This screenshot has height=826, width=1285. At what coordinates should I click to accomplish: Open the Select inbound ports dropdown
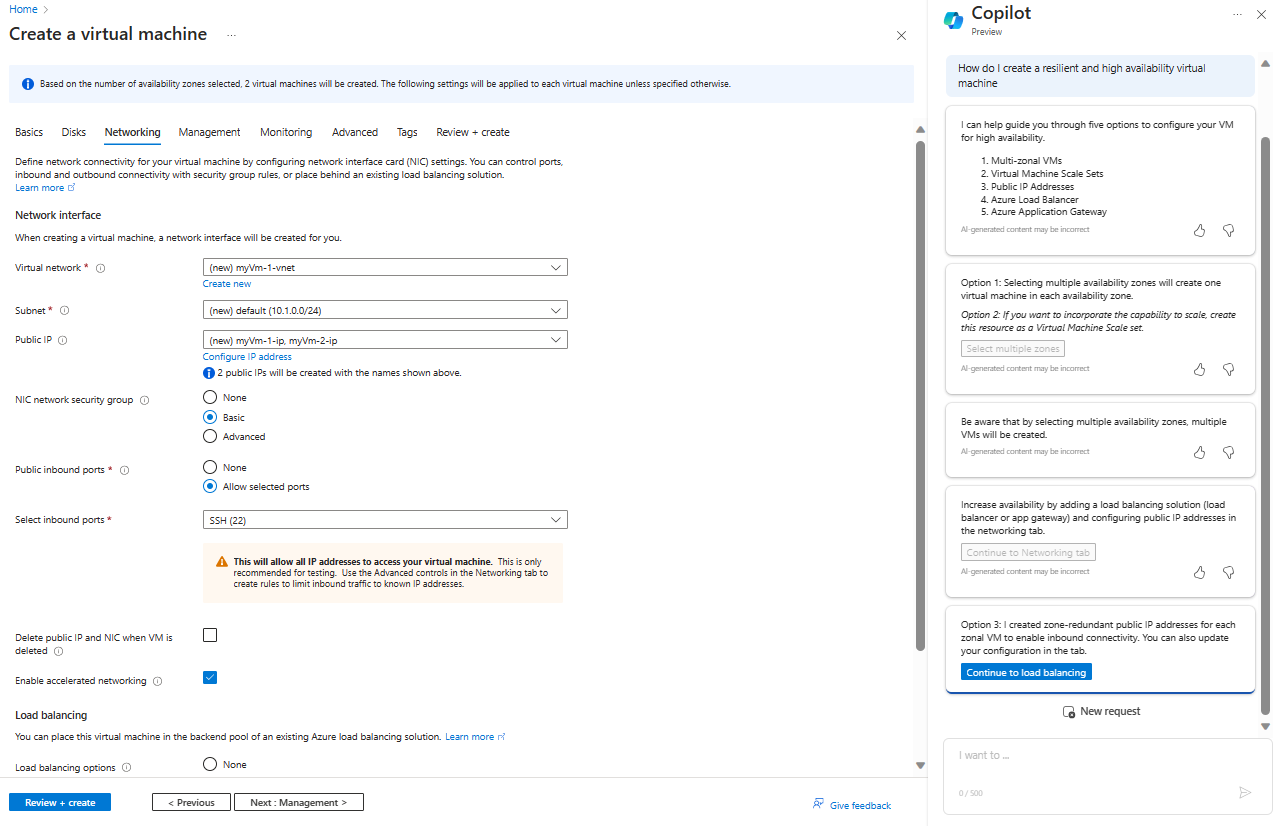pos(385,519)
